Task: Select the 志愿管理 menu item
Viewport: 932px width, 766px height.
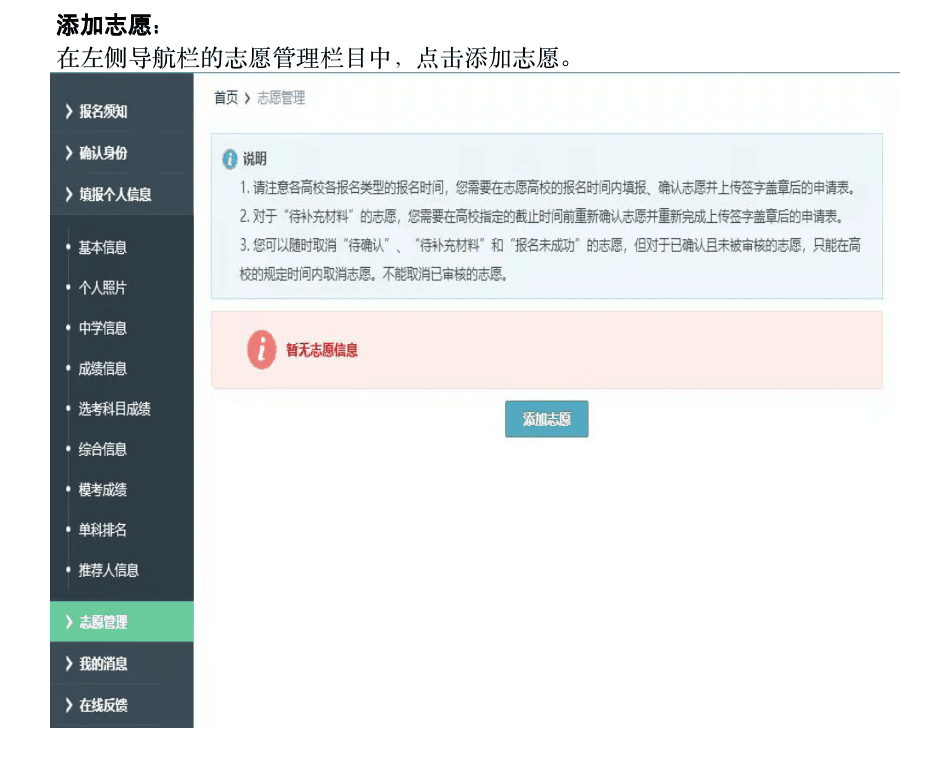Action: 103,622
